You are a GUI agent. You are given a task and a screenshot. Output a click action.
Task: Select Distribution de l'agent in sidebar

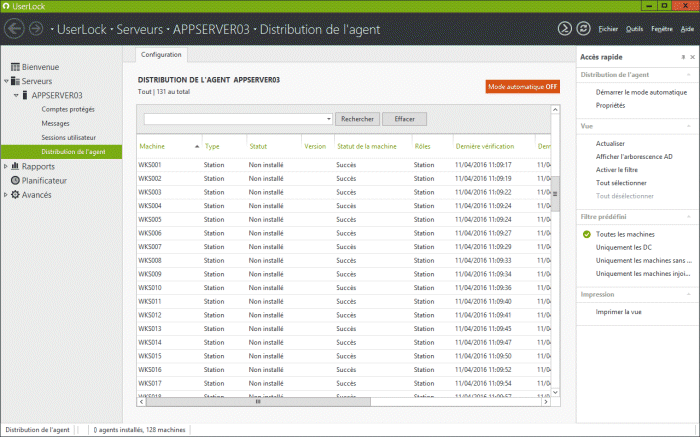coord(62,152)
